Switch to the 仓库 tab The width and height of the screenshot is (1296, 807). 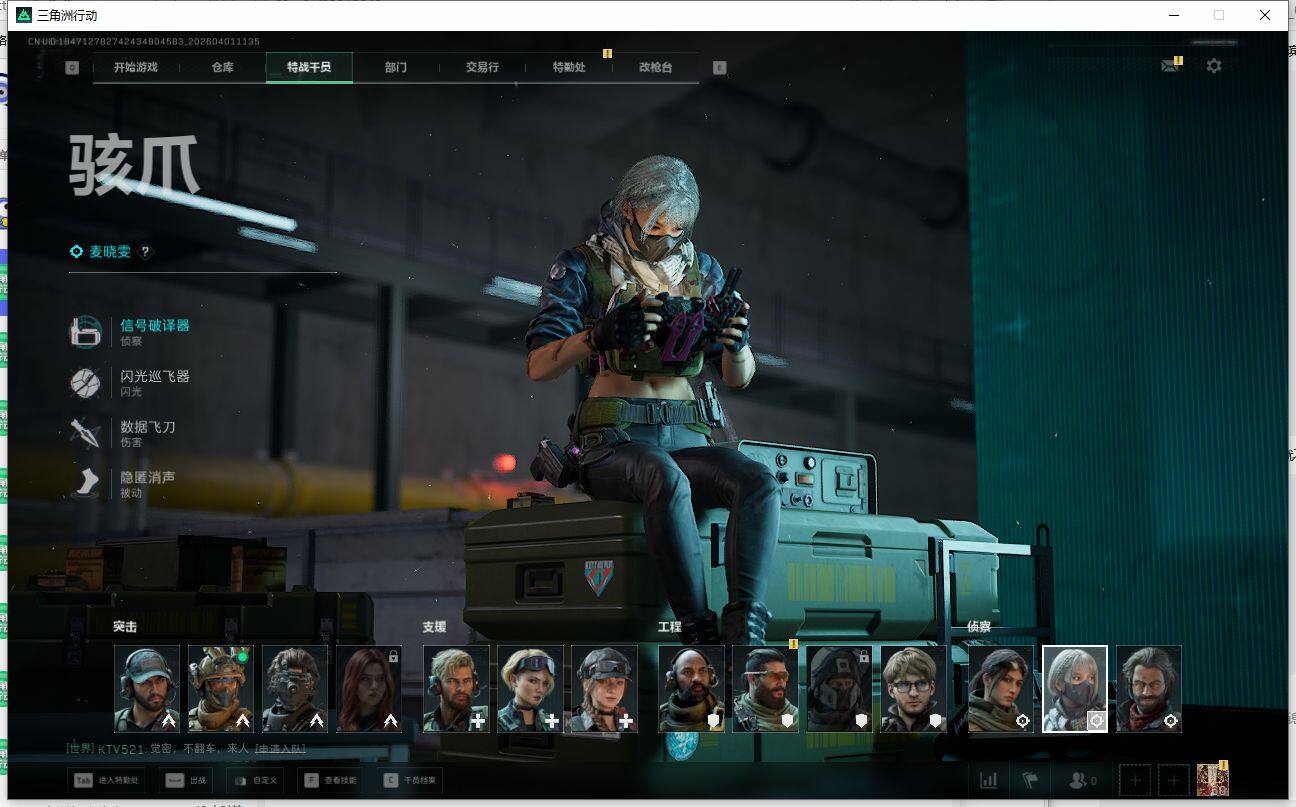[x=222, y=67]
